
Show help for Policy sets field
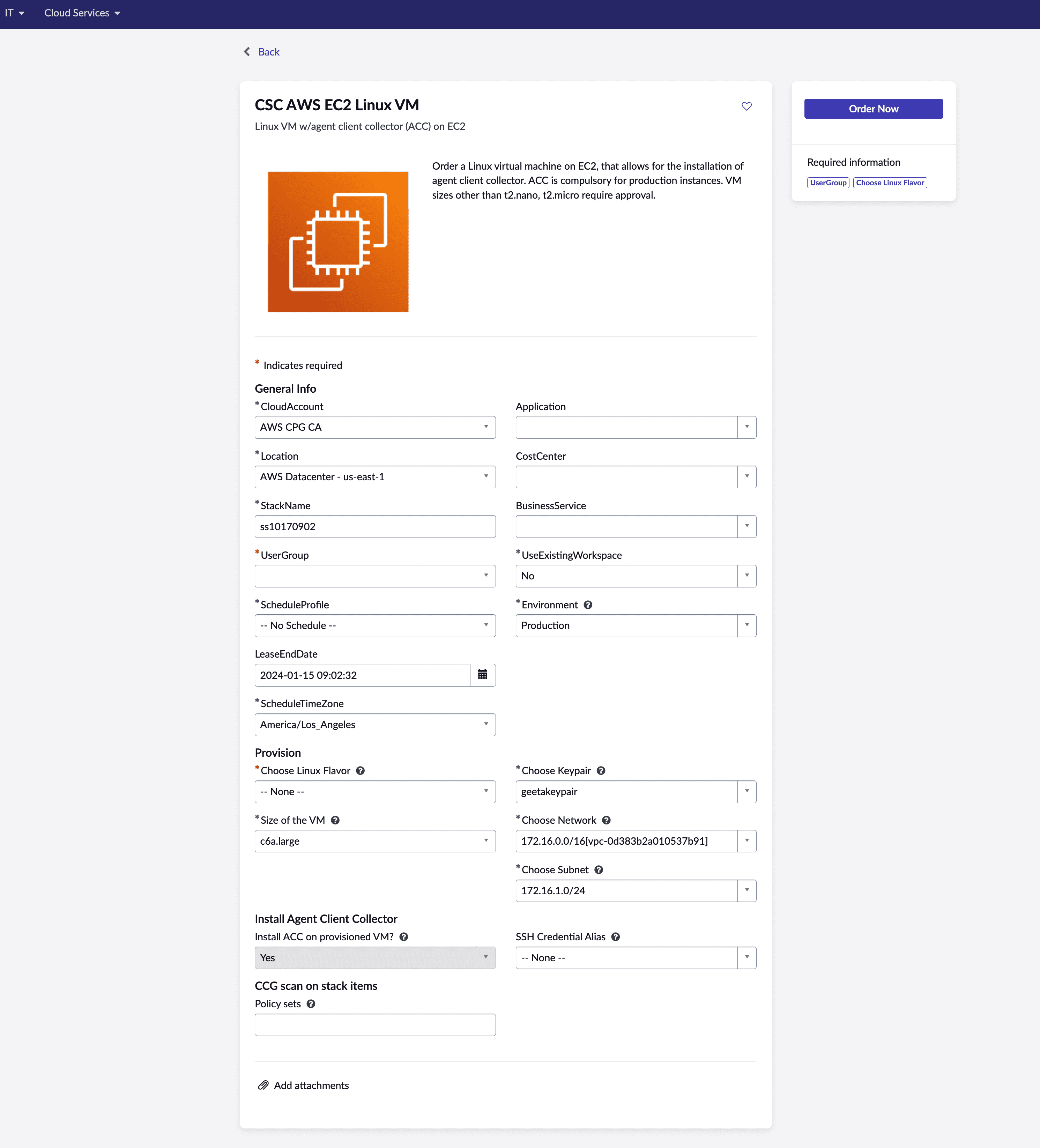(311, 1003)
